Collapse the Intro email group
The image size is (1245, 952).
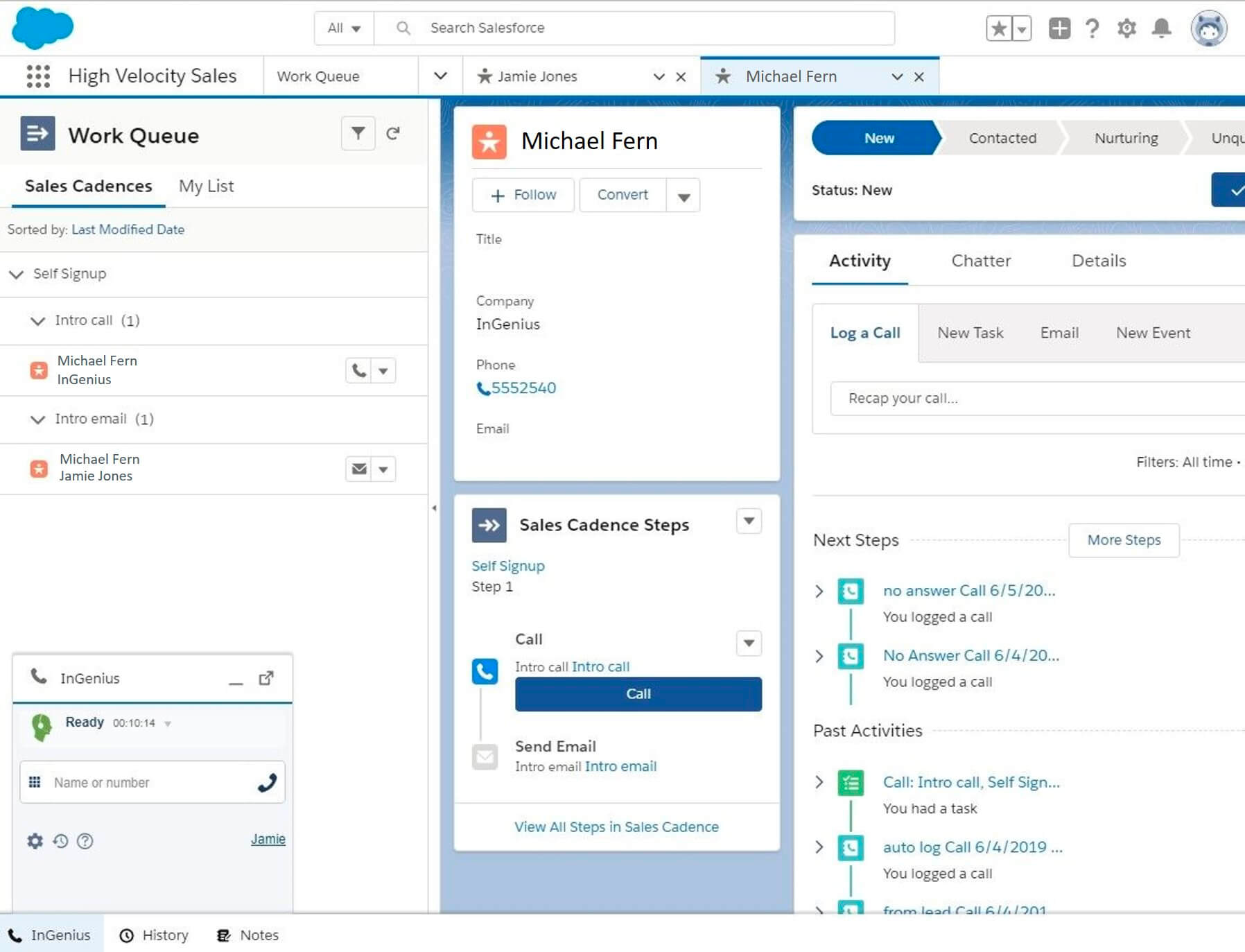(37, 419)
